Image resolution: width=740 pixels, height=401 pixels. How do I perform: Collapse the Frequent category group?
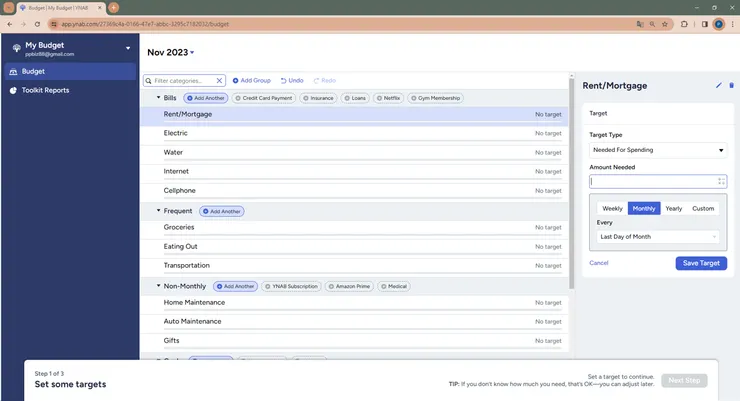click(x=159, y=210)
